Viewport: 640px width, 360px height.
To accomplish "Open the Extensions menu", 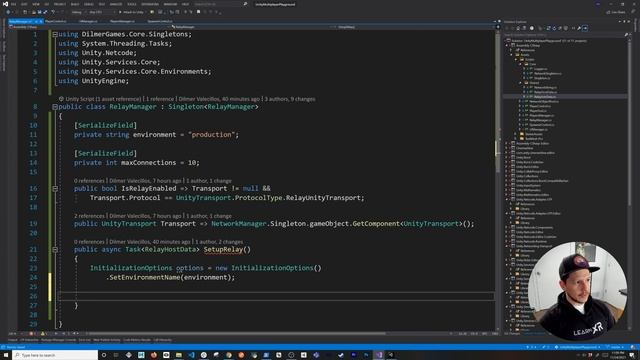I will pyautogui.click(x=150, y=4).
